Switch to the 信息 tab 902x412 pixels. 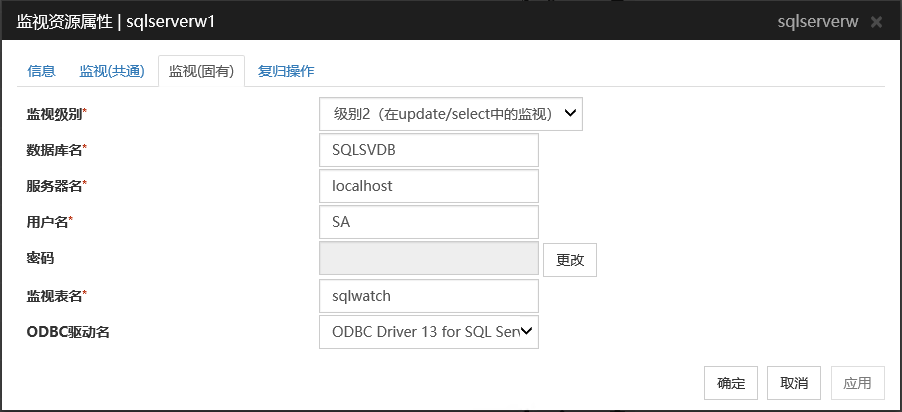(41, 71)
